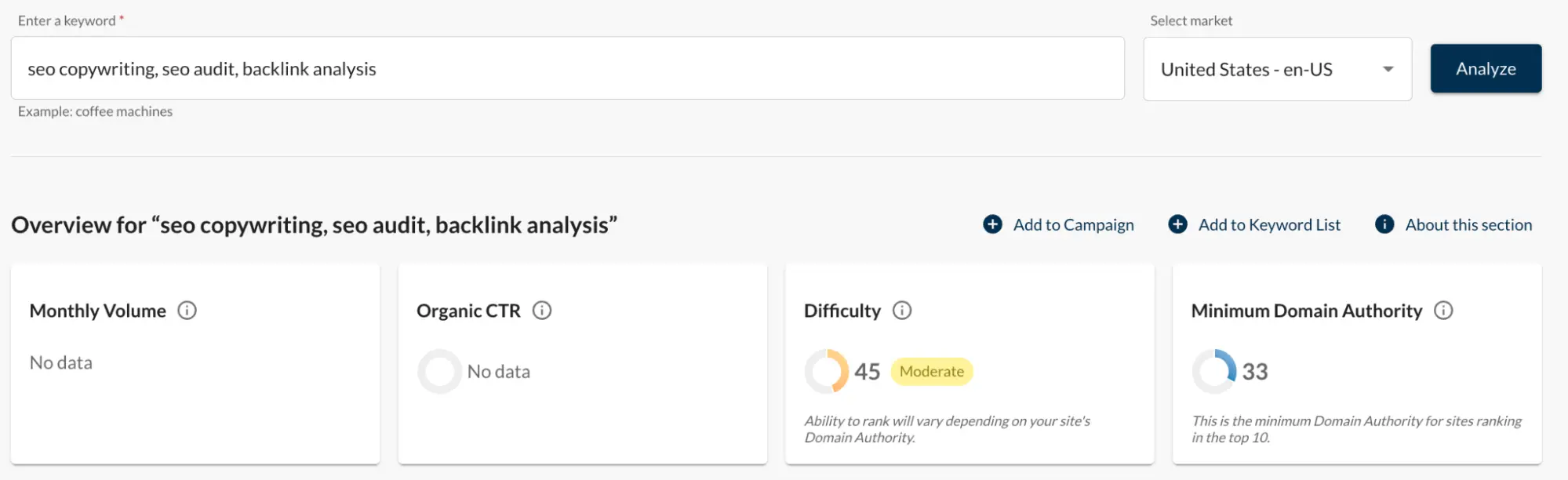1568x480 pixels.
Task: Click the Moderate difficulty badge
Action: 932,371
